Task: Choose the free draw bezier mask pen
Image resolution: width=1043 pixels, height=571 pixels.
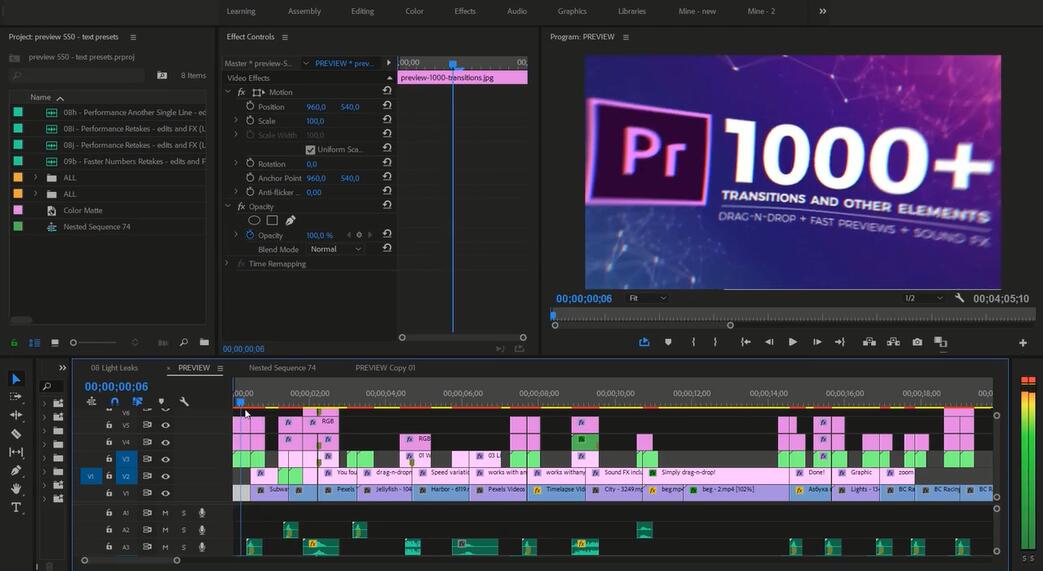Action: [x=290, y=220]
